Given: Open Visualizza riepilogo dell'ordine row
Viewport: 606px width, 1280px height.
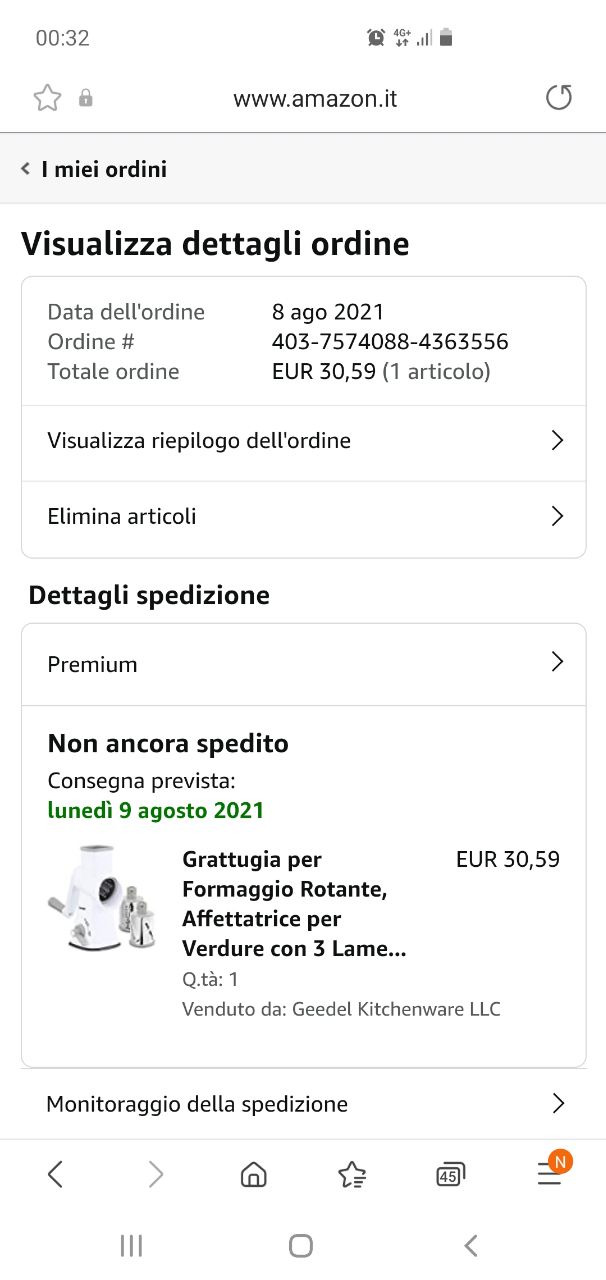Looking at the screenshot, I should [x=303, y=441].
